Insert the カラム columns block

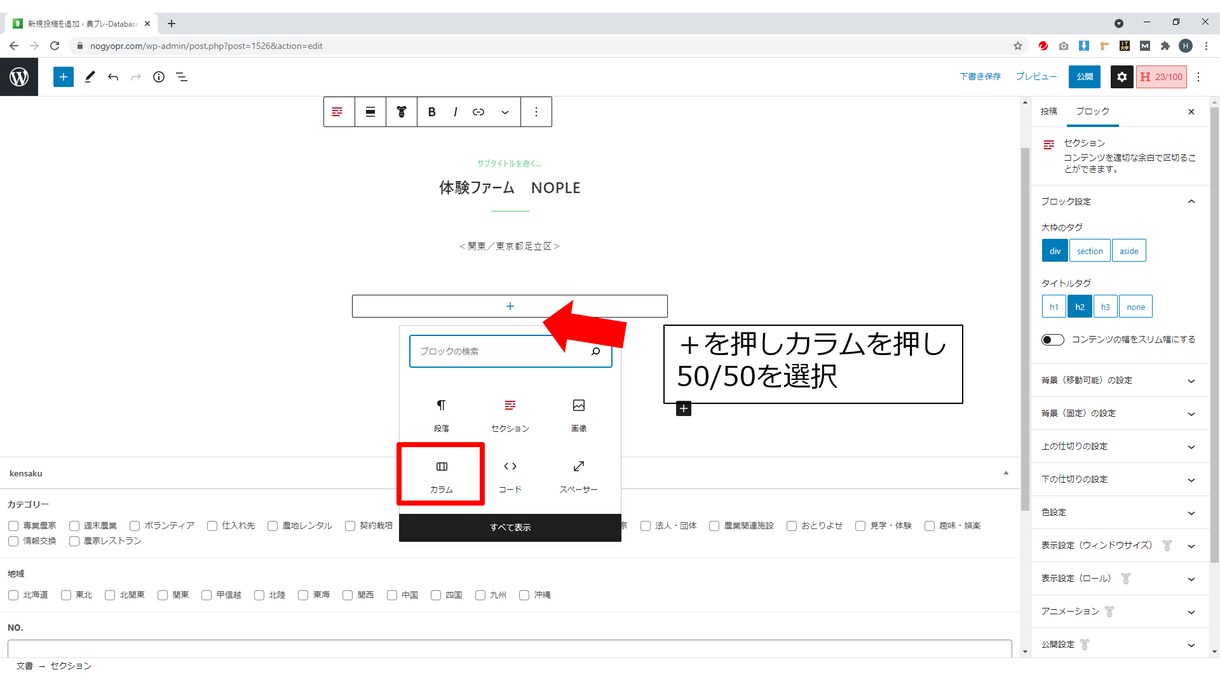click(441, 475)
